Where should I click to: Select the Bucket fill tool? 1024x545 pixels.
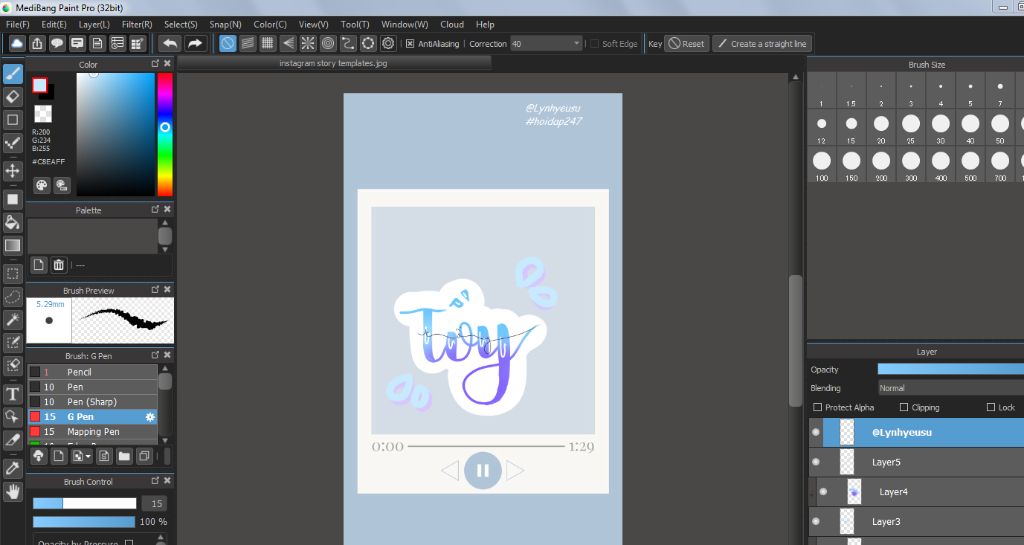[x=12, y=222]
